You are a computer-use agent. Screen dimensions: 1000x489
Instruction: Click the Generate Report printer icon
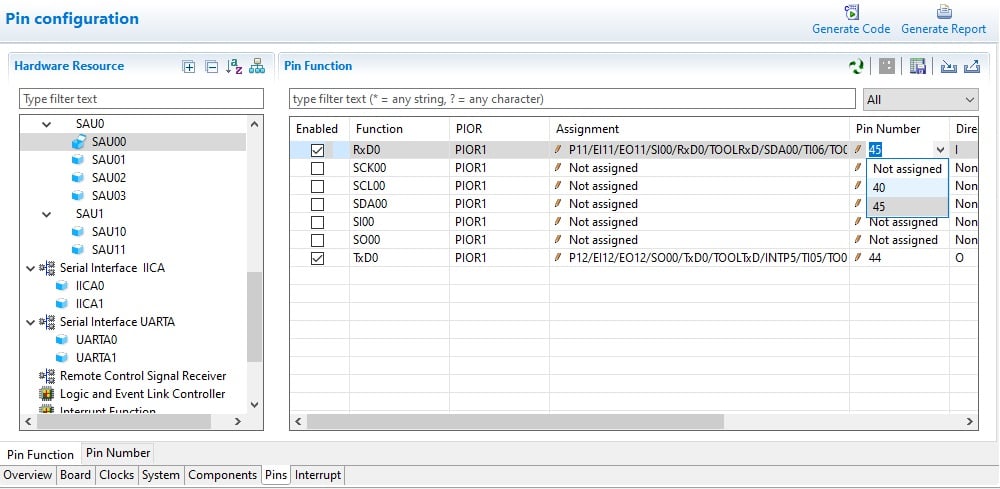pos(943,12)
